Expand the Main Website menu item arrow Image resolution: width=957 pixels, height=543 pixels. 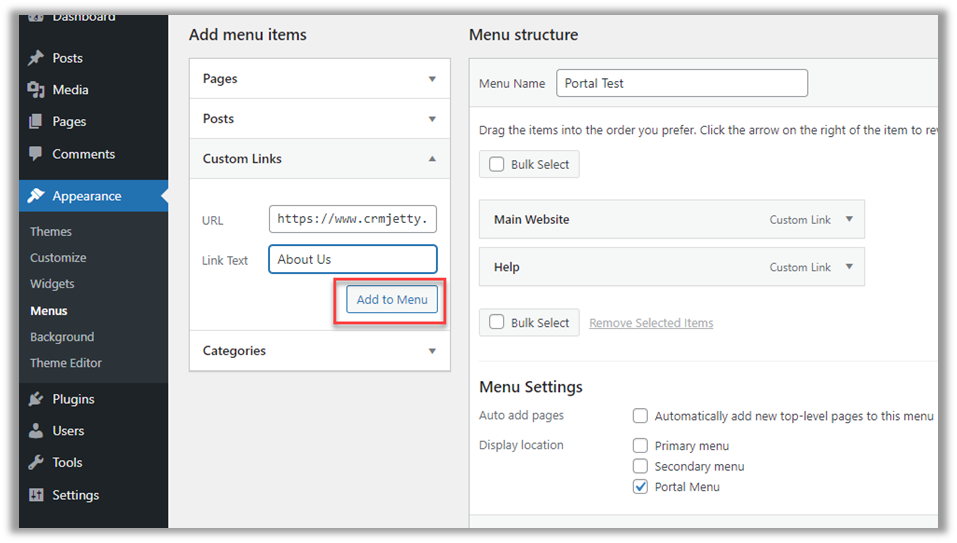pyautogui.click(x=849, y=220)
